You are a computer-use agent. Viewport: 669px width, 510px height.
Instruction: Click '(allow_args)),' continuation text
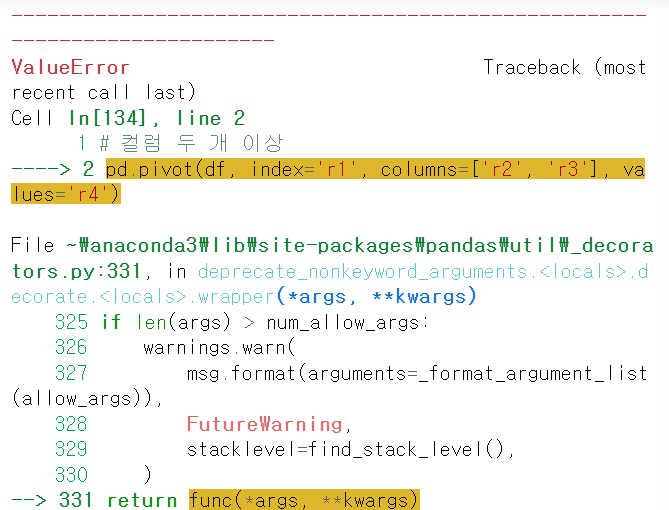coord(87,399)
